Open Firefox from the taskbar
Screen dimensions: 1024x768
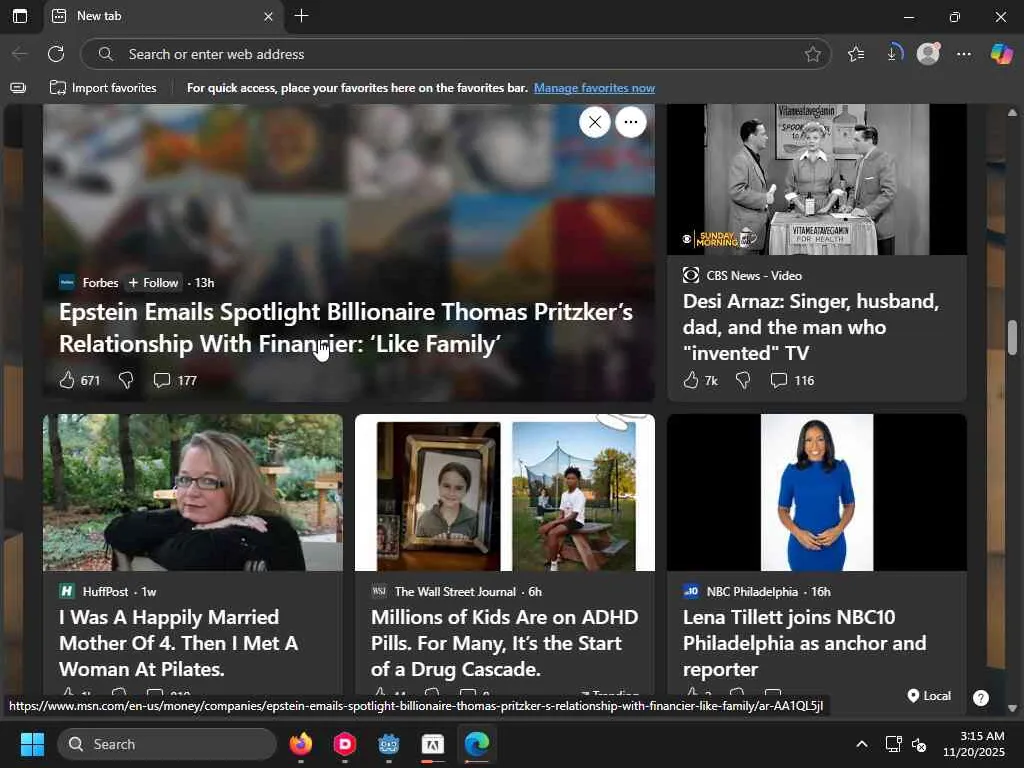click(x=300, y=744)
